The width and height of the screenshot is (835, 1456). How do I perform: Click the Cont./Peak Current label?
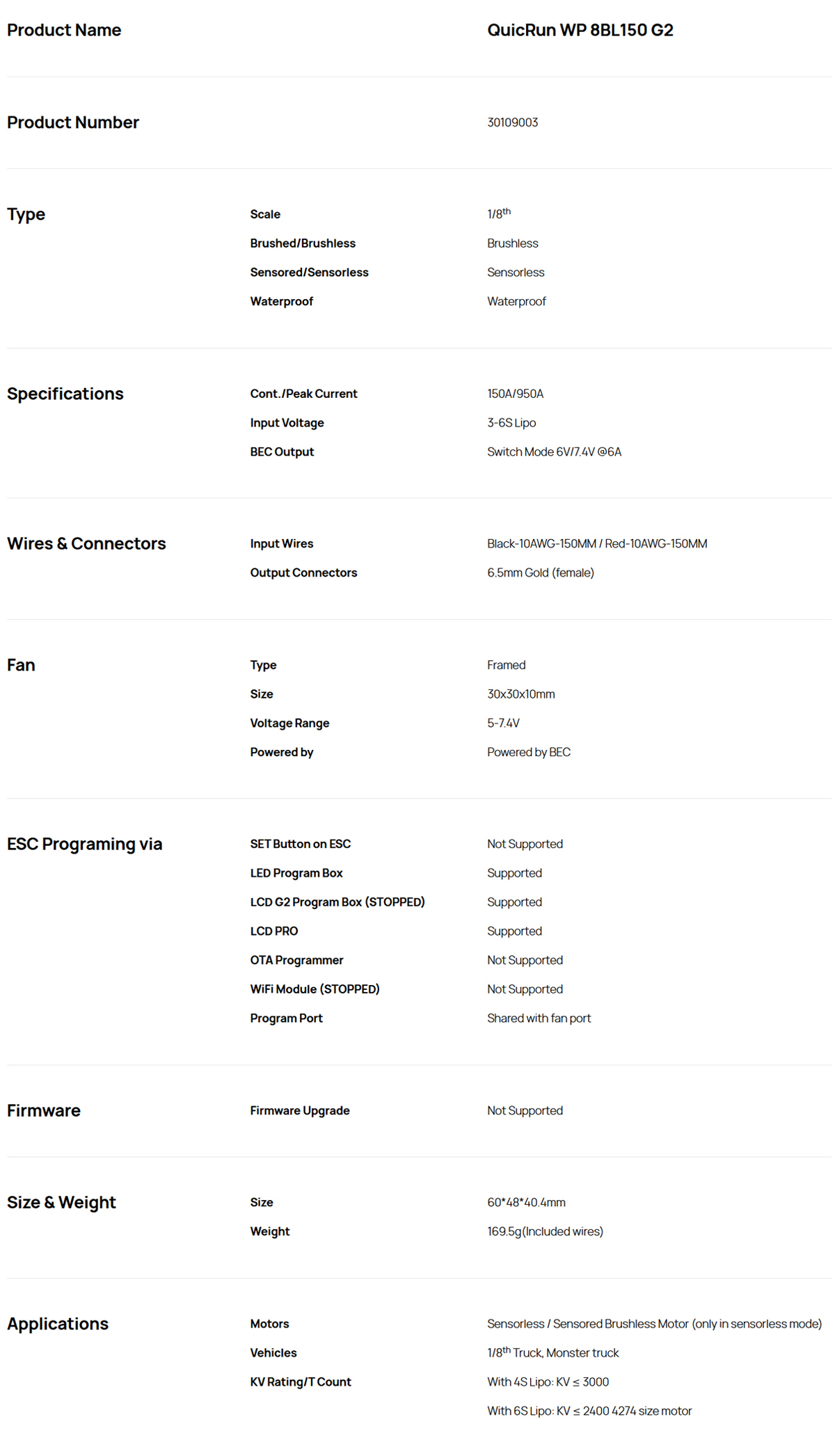pos(303,394)
